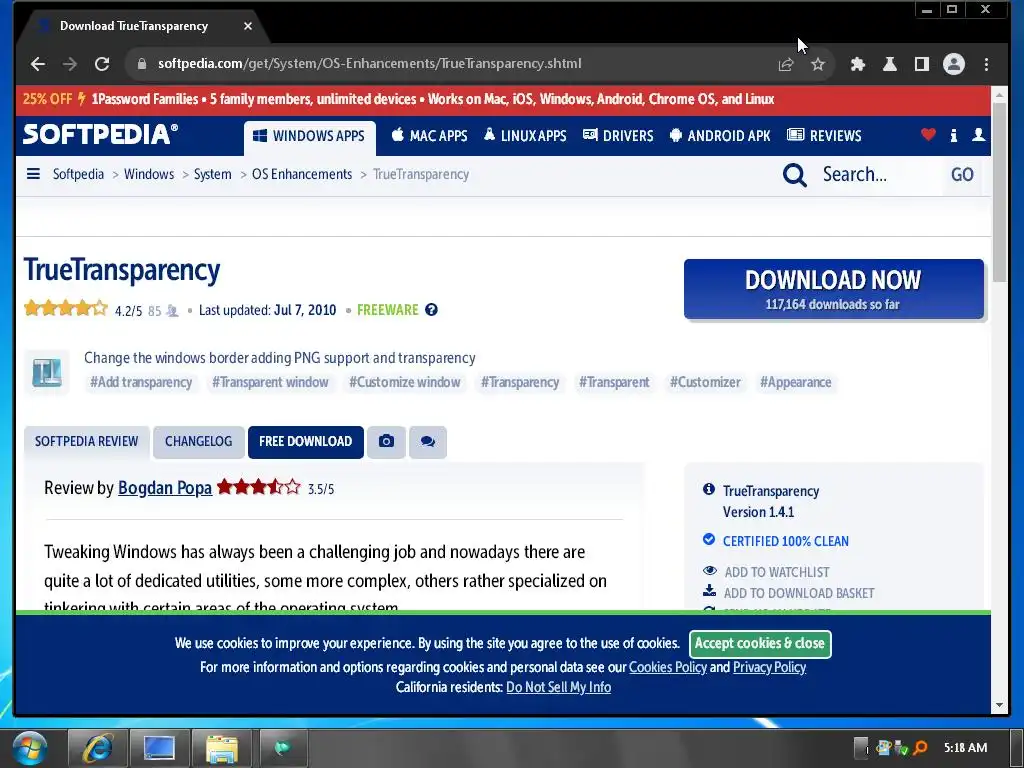Screen dimensions: 1024x768
Task: Click the Download Now button
Action: [833, 289]
